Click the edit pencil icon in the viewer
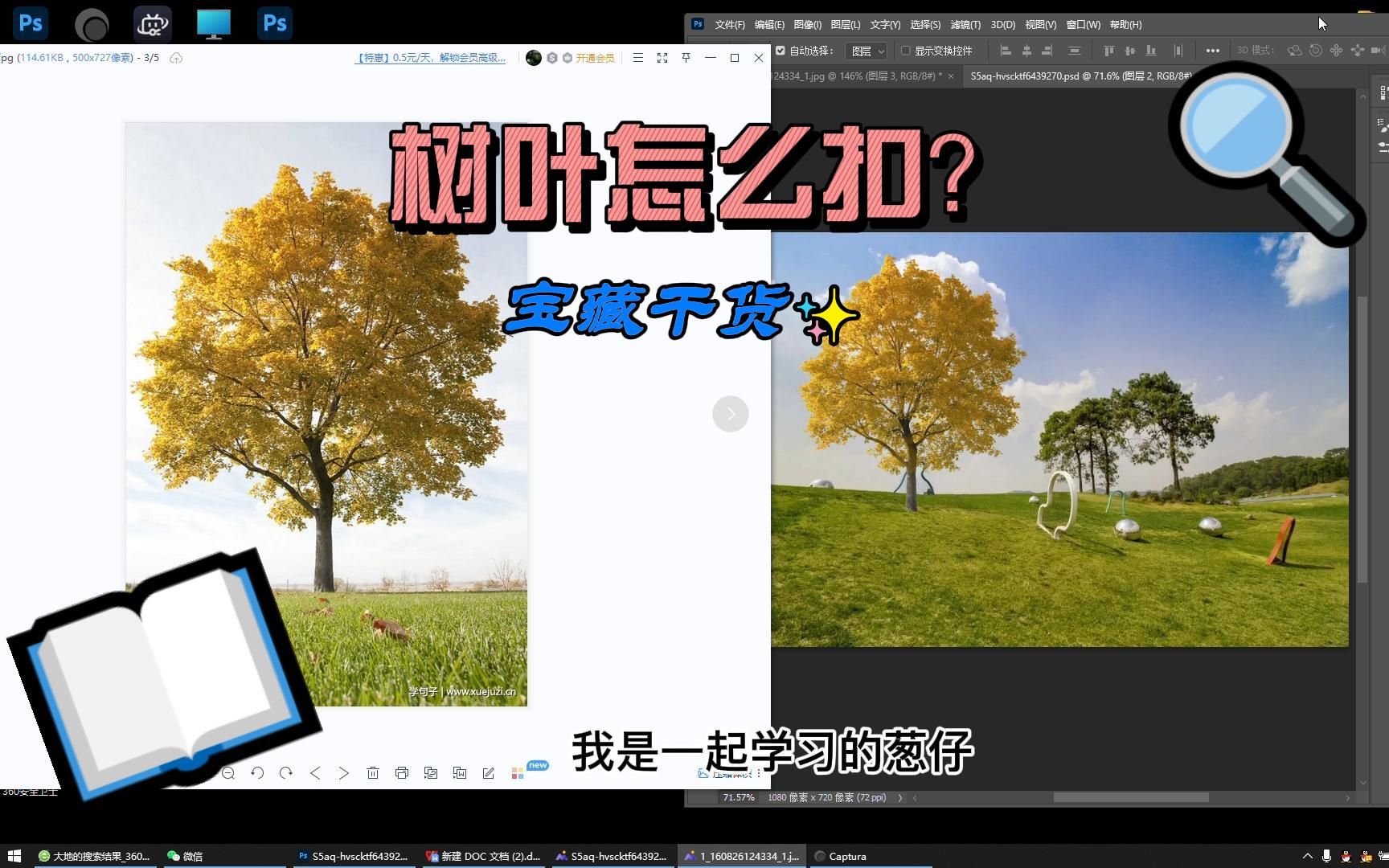The image size is (1389, 868). pos(488,773)
